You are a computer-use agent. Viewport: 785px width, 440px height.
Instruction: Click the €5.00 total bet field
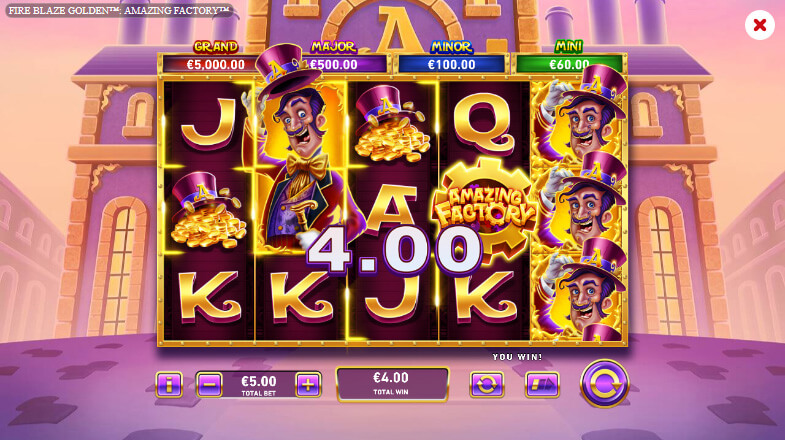coord(258,384)
